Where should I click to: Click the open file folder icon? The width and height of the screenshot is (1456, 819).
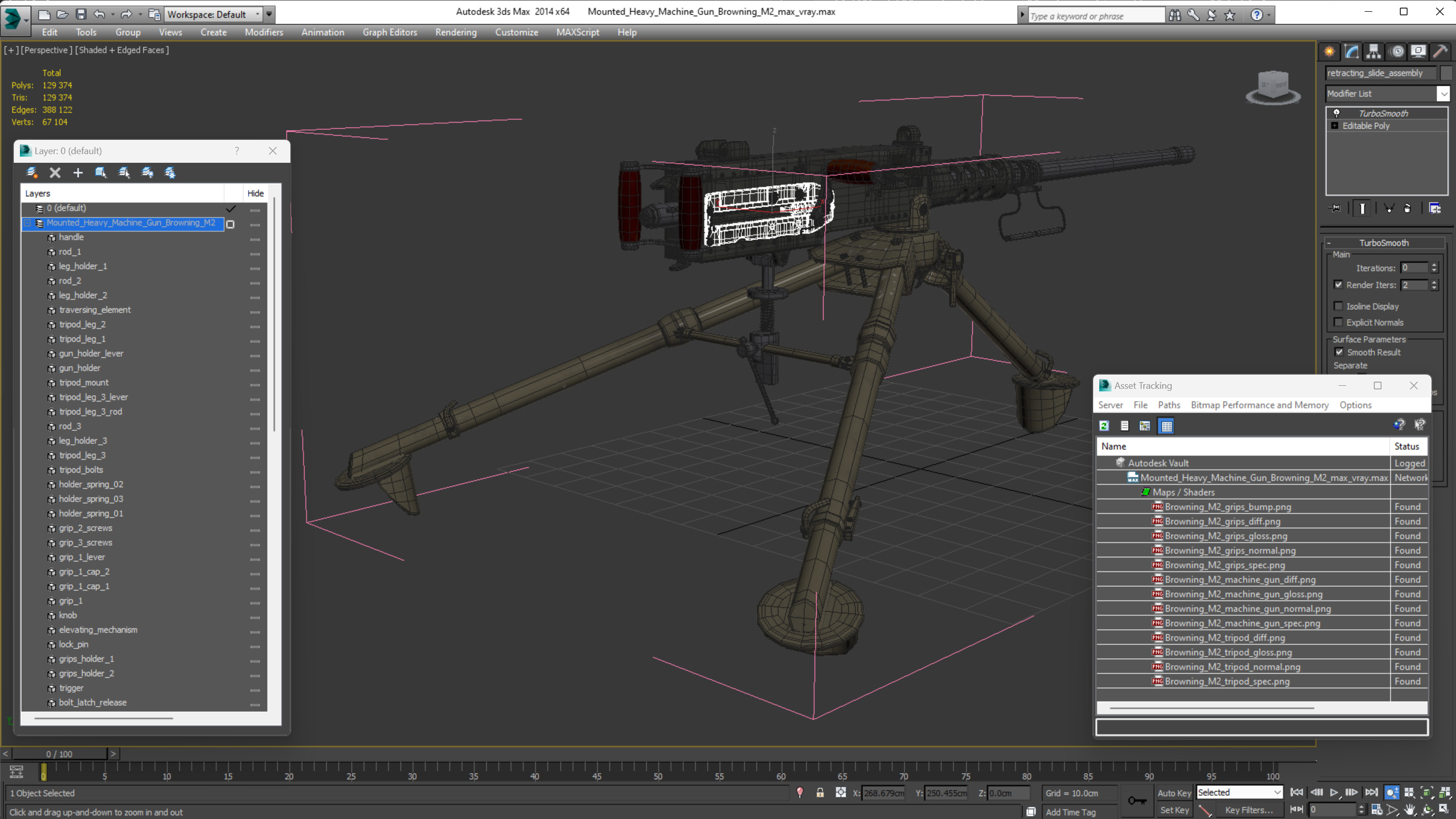(x=62, y=14)
